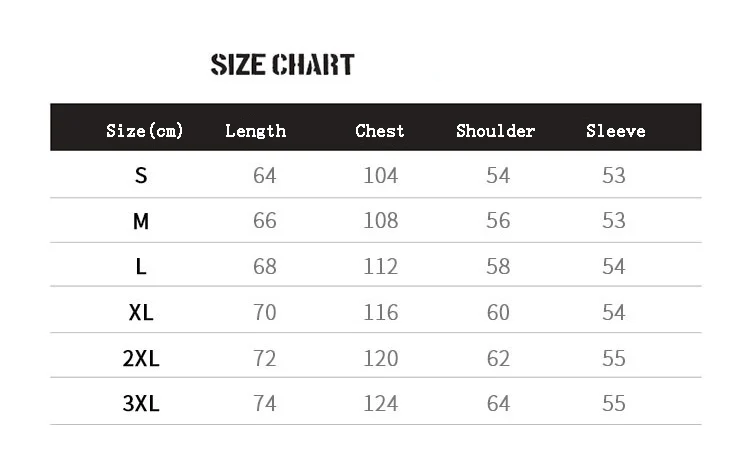Click length value 70 in XL row

tap(264, 312)
